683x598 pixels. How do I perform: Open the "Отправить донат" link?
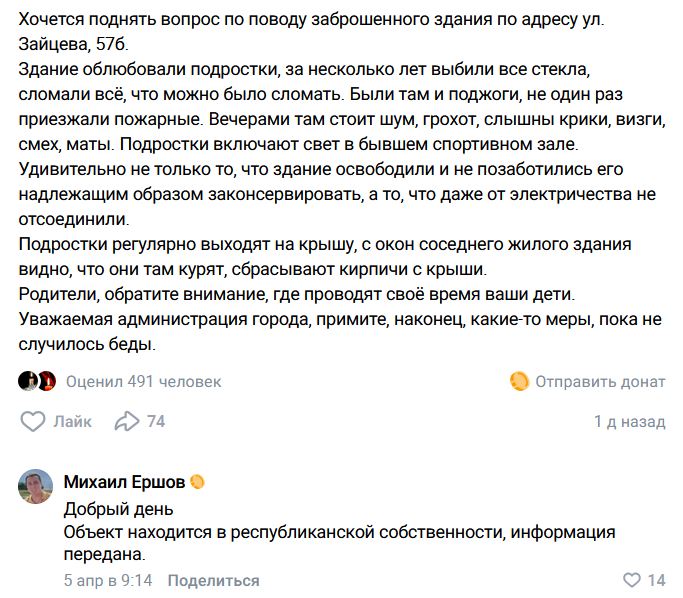[x=600, y=381]
